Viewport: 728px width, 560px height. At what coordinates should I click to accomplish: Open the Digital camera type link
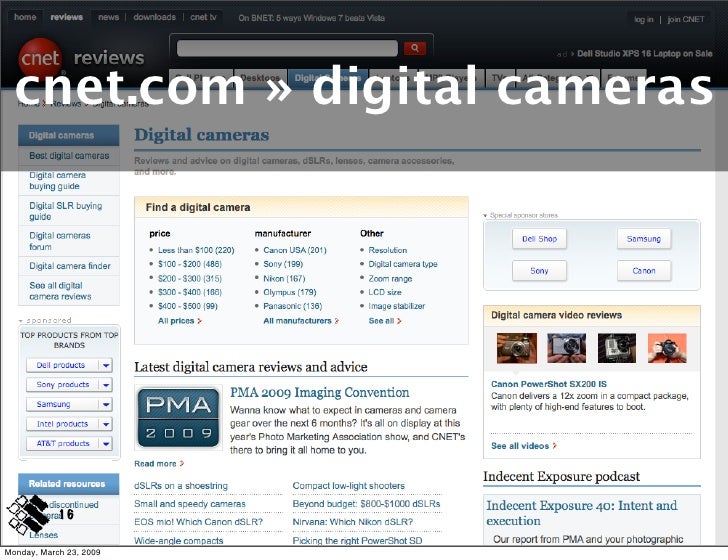[x=403, y=264]
